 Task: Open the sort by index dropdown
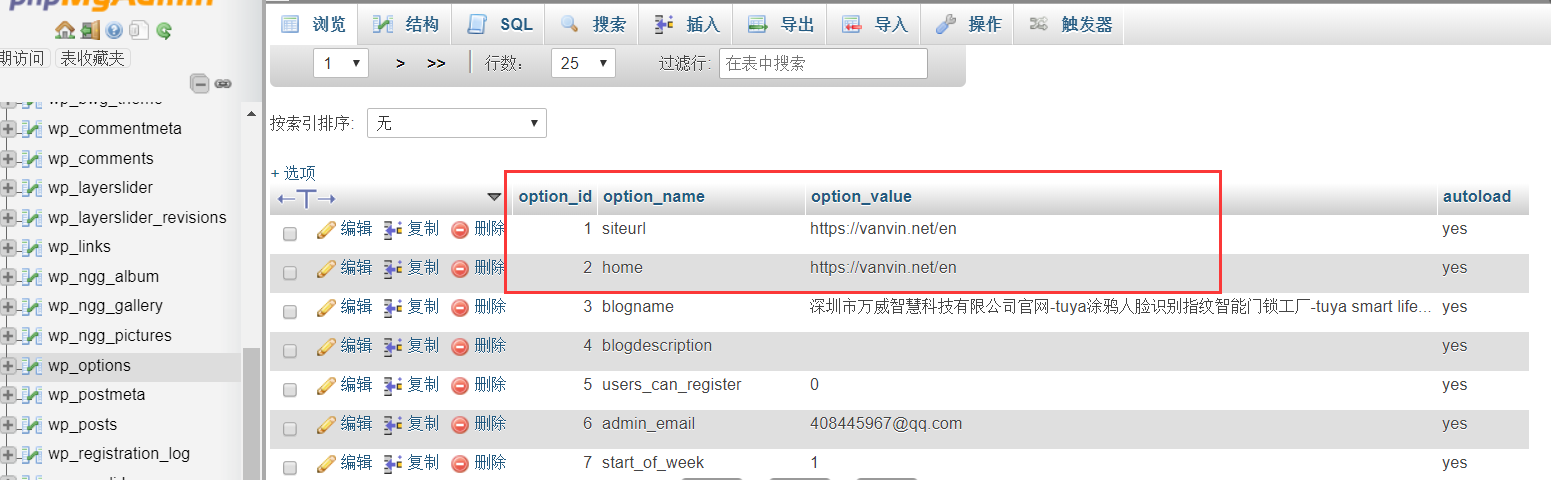pyautogui.click(x=457, y=123)
